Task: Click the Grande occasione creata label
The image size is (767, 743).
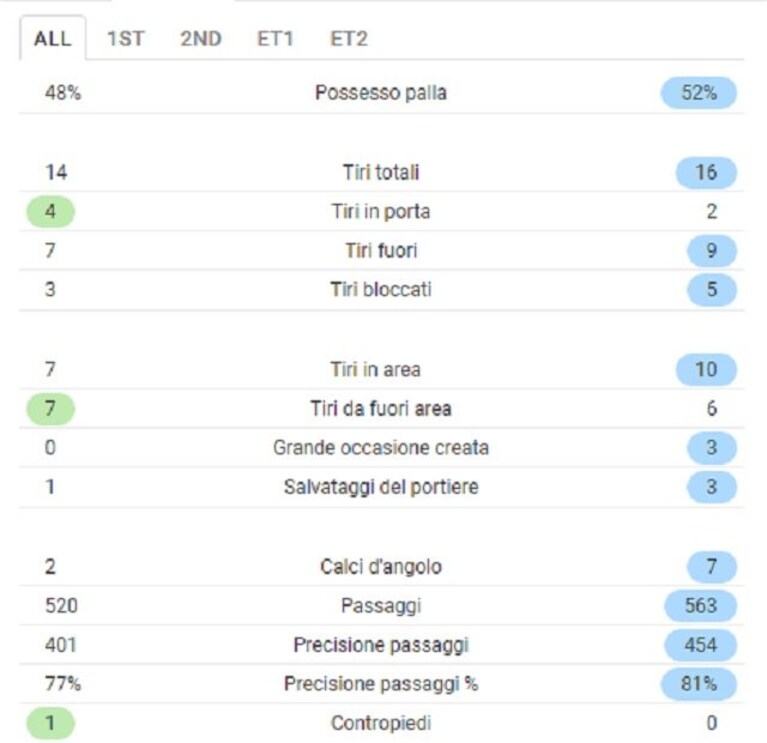Action: [x=381, y=448]
